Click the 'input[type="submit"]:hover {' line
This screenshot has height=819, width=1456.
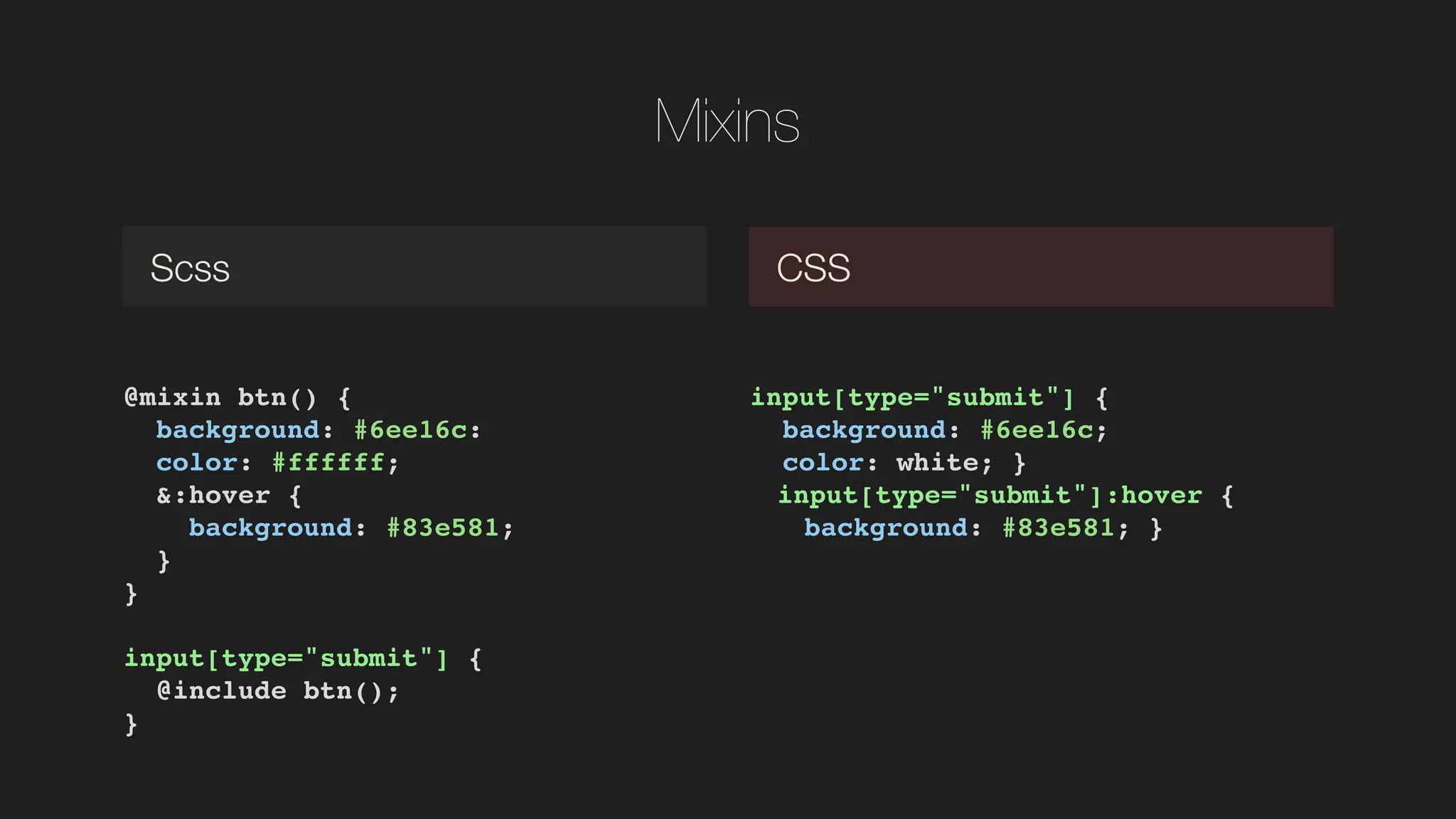(x=1006, y=496)
